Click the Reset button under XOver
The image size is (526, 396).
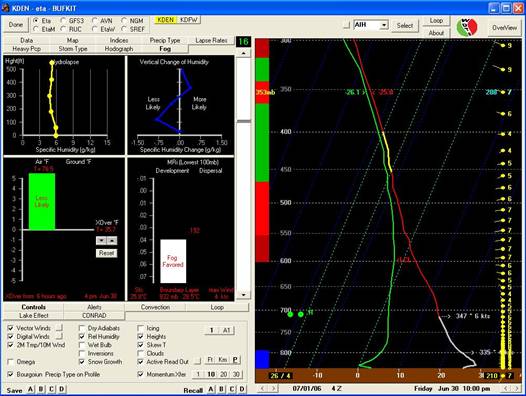click(107, 253)
